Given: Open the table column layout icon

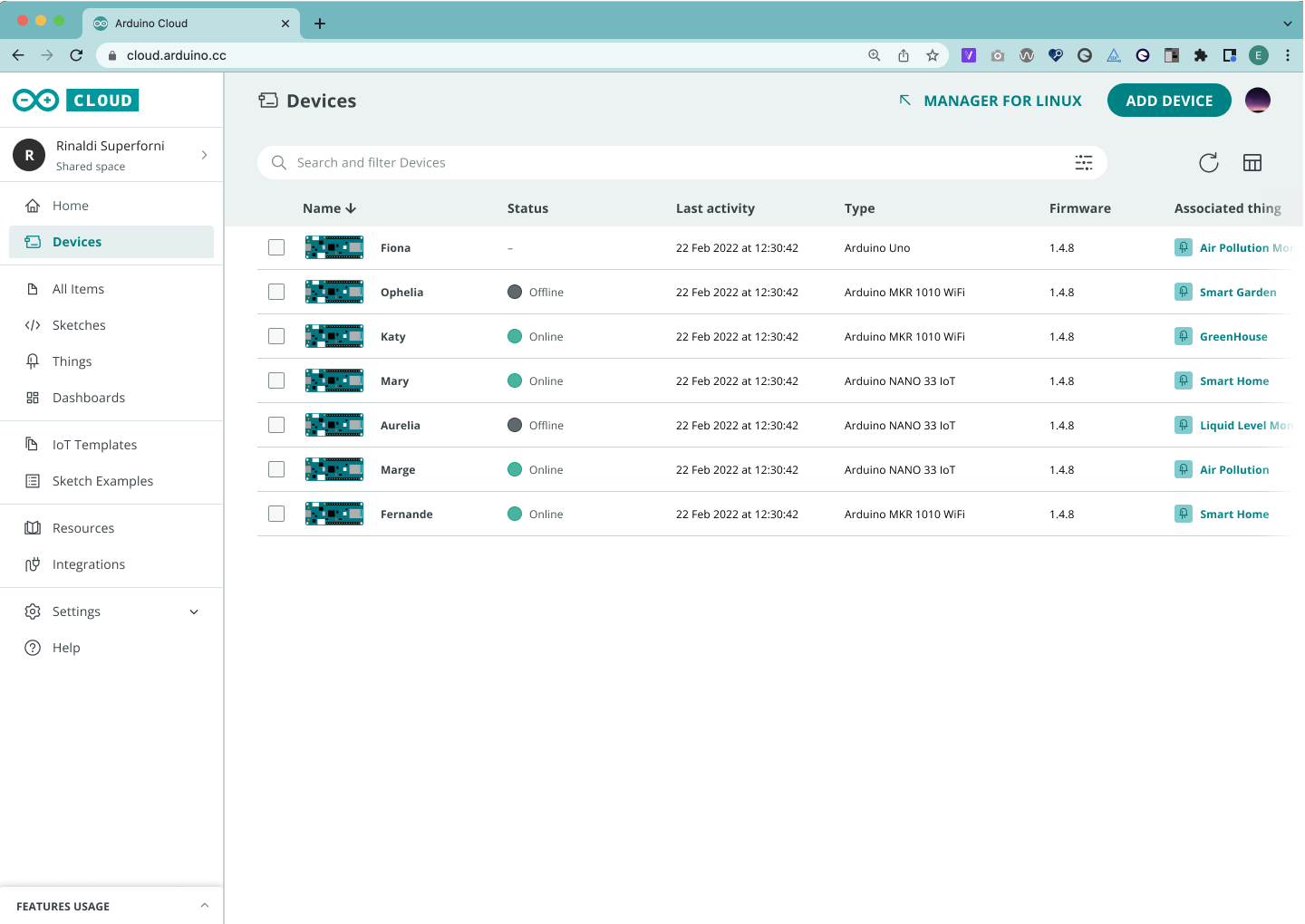Looking at the screenshot, I should coord(1252,163).
